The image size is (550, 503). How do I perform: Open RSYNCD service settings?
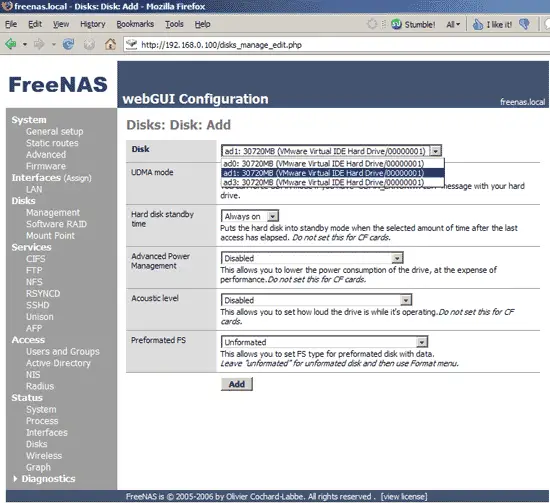(43, 294)
